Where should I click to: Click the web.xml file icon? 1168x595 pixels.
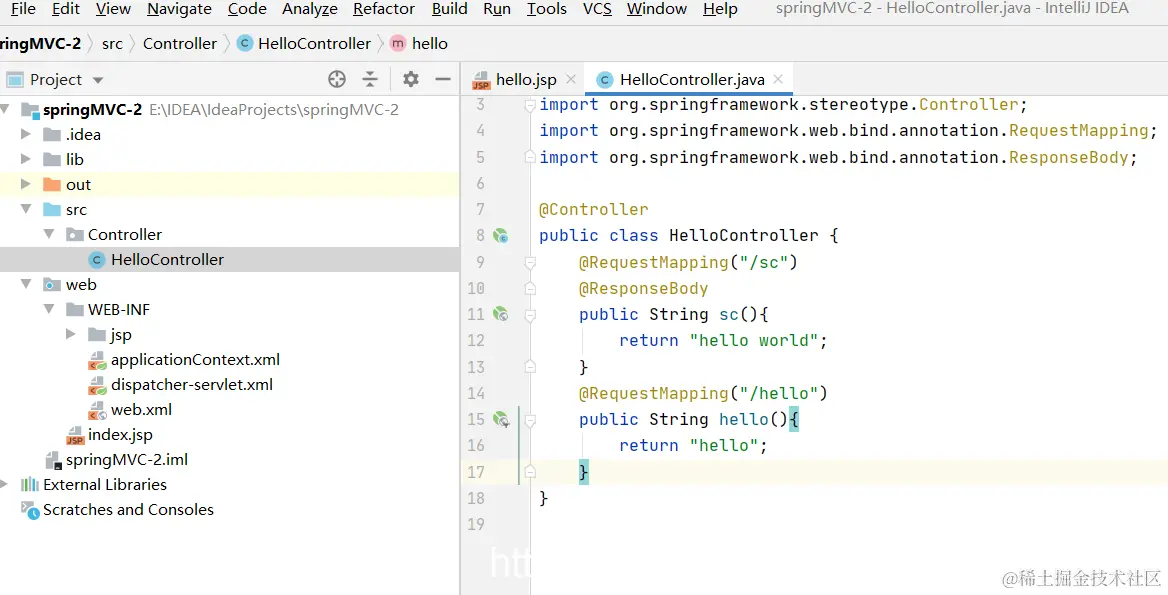point(98,410)
